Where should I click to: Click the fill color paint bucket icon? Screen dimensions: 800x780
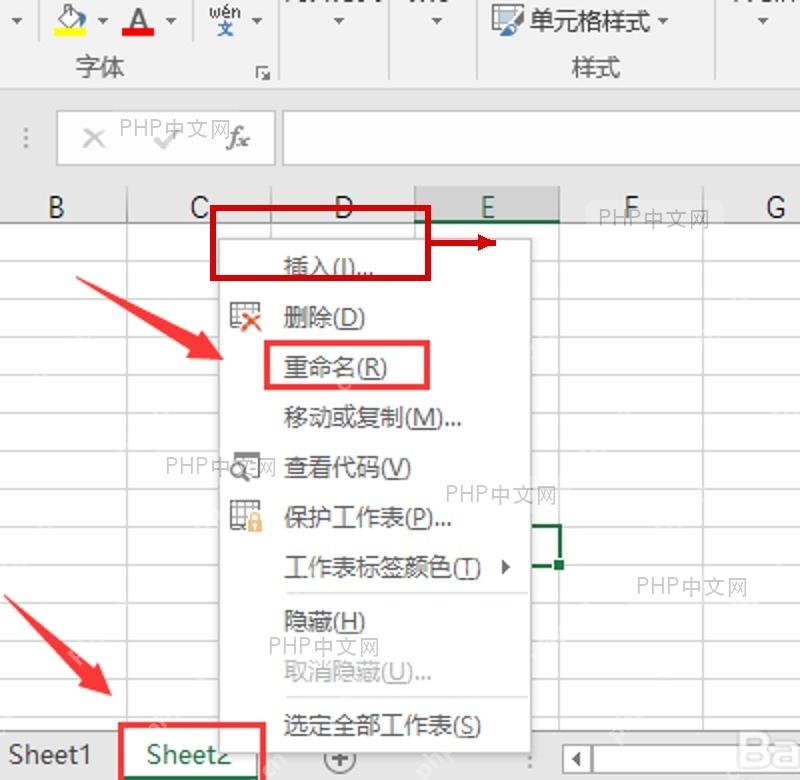click(x=70, y=20)
